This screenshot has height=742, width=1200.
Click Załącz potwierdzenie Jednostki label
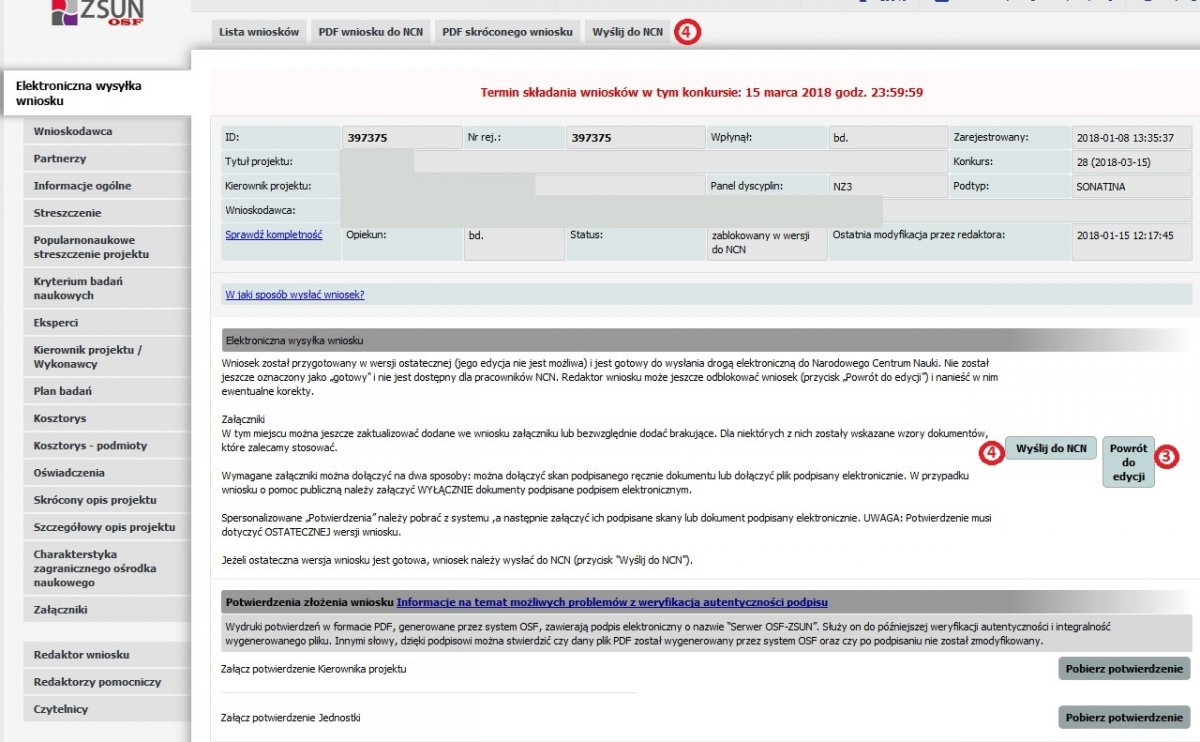[x=290, y=717]
